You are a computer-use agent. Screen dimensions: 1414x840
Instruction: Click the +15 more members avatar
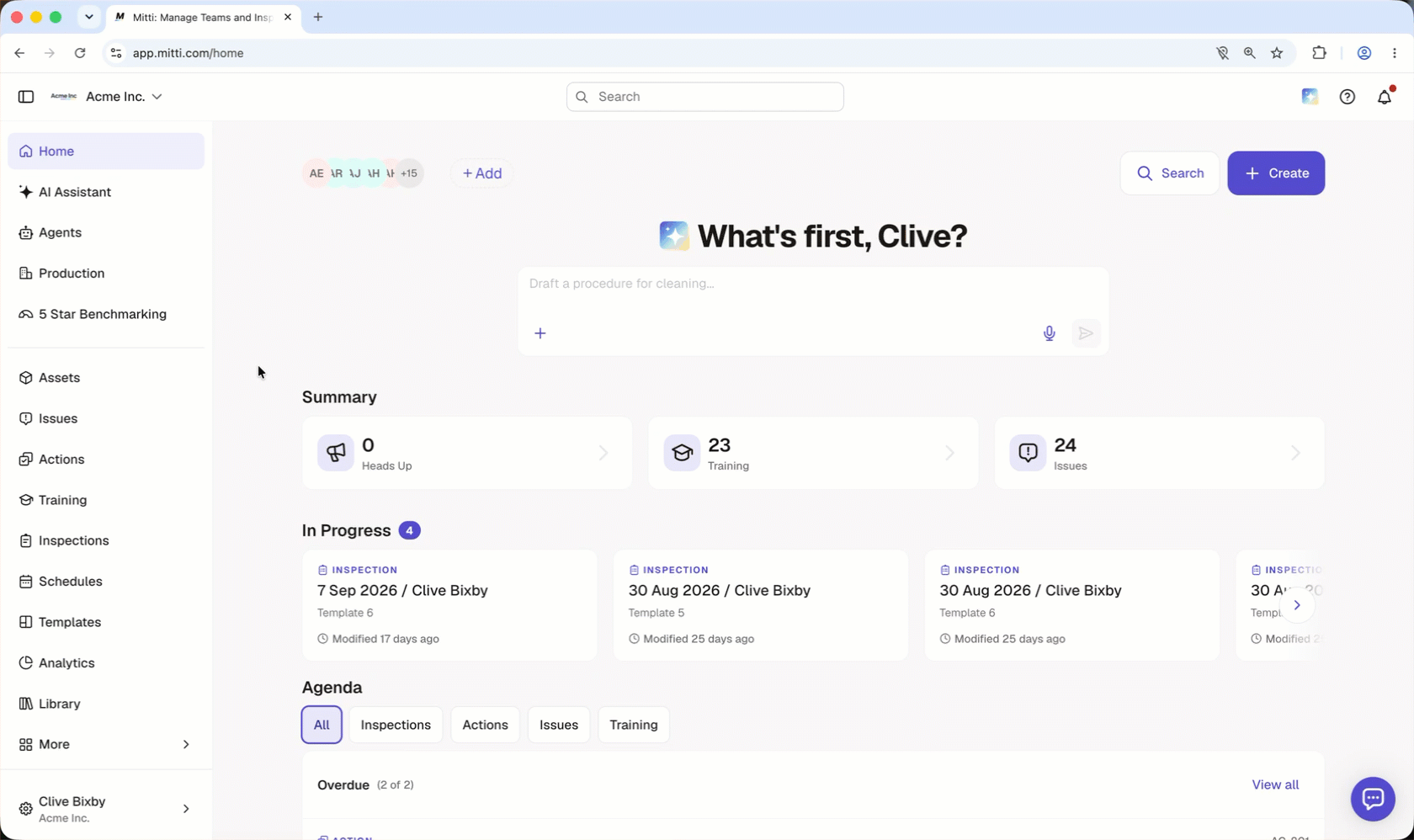409,173
